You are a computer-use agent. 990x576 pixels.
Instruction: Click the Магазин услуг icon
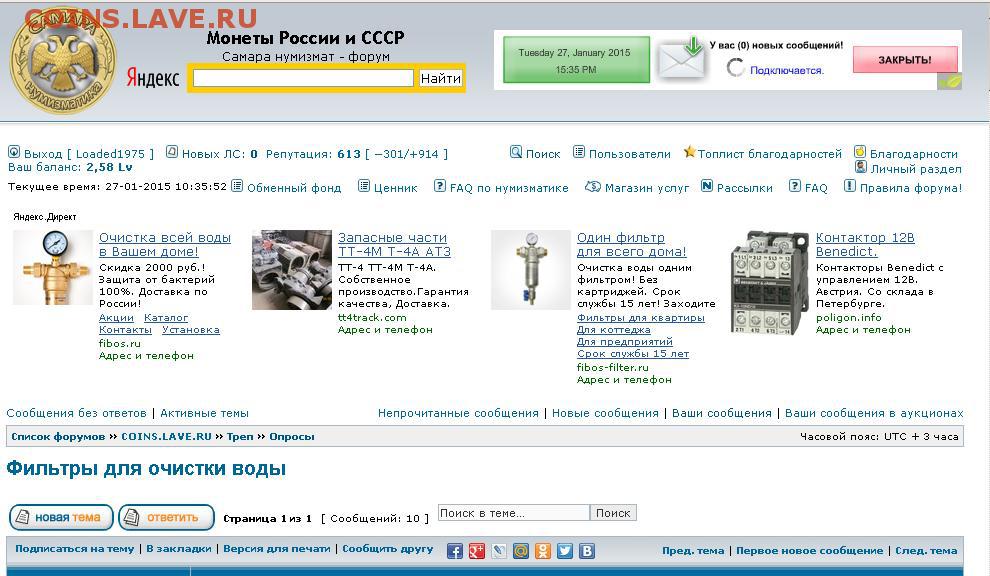(592, 186)
